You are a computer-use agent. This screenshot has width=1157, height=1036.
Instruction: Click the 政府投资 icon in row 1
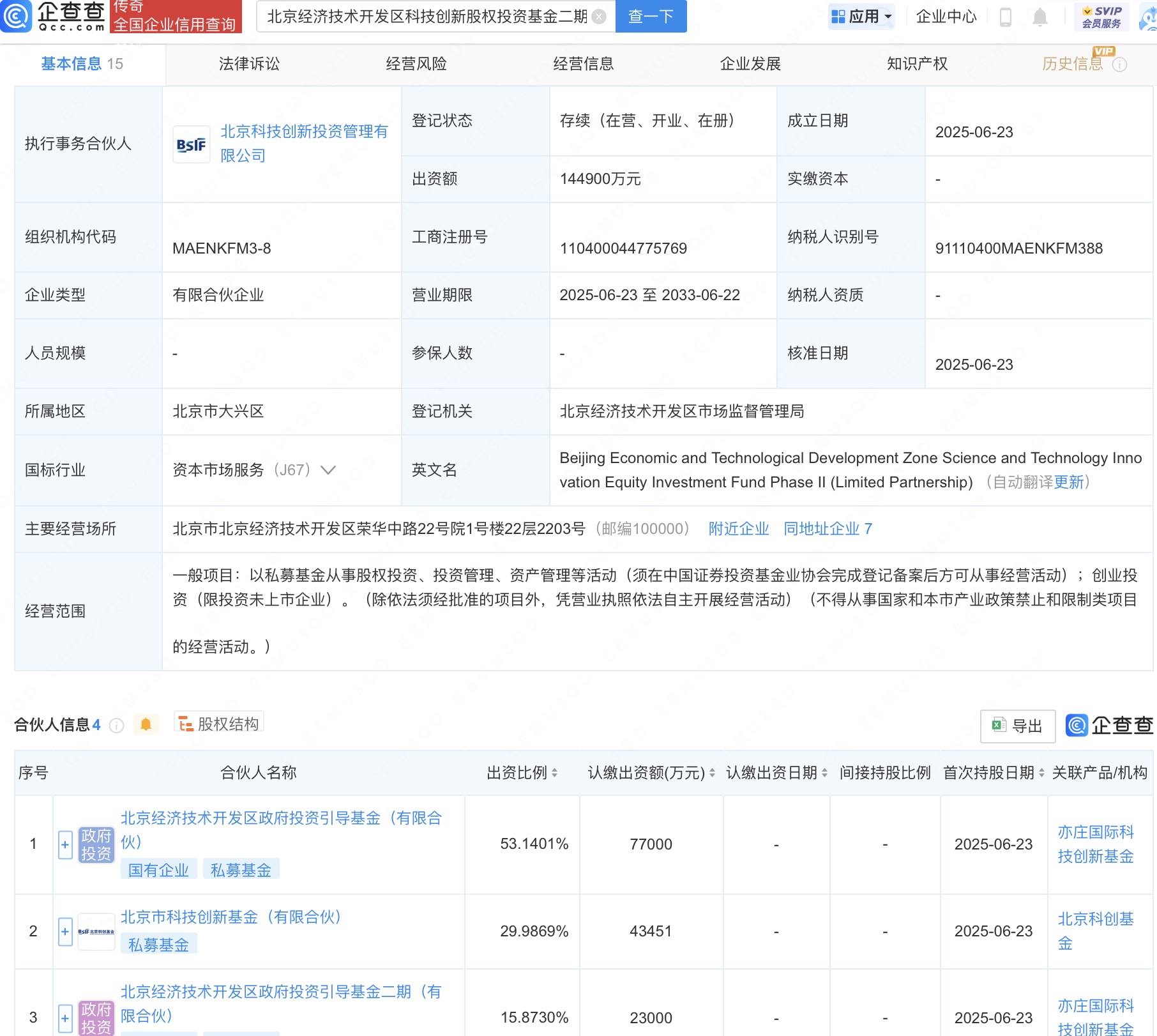coord(96,844)
